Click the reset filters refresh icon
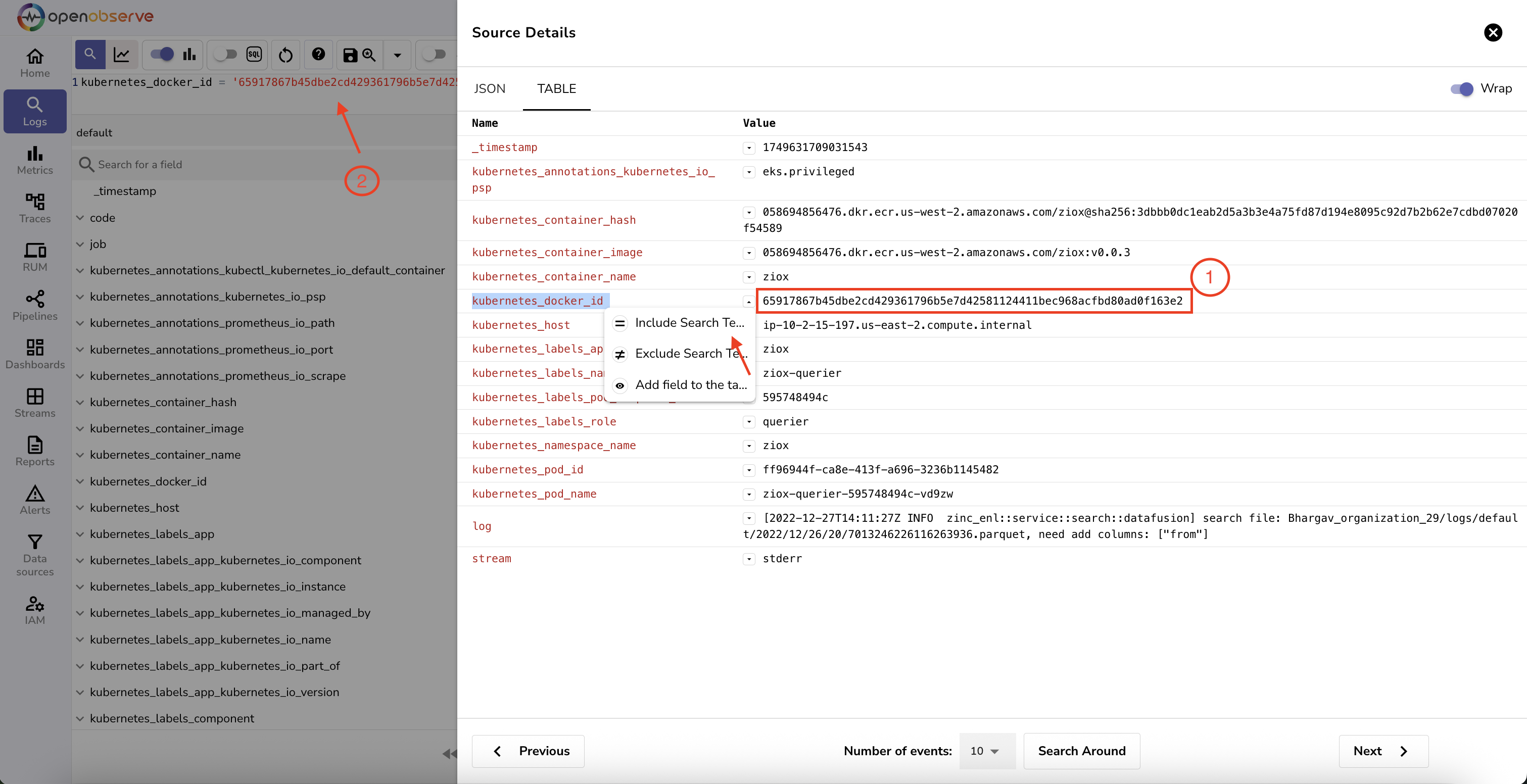The image size is (1527, 784). tap(285, 55)
